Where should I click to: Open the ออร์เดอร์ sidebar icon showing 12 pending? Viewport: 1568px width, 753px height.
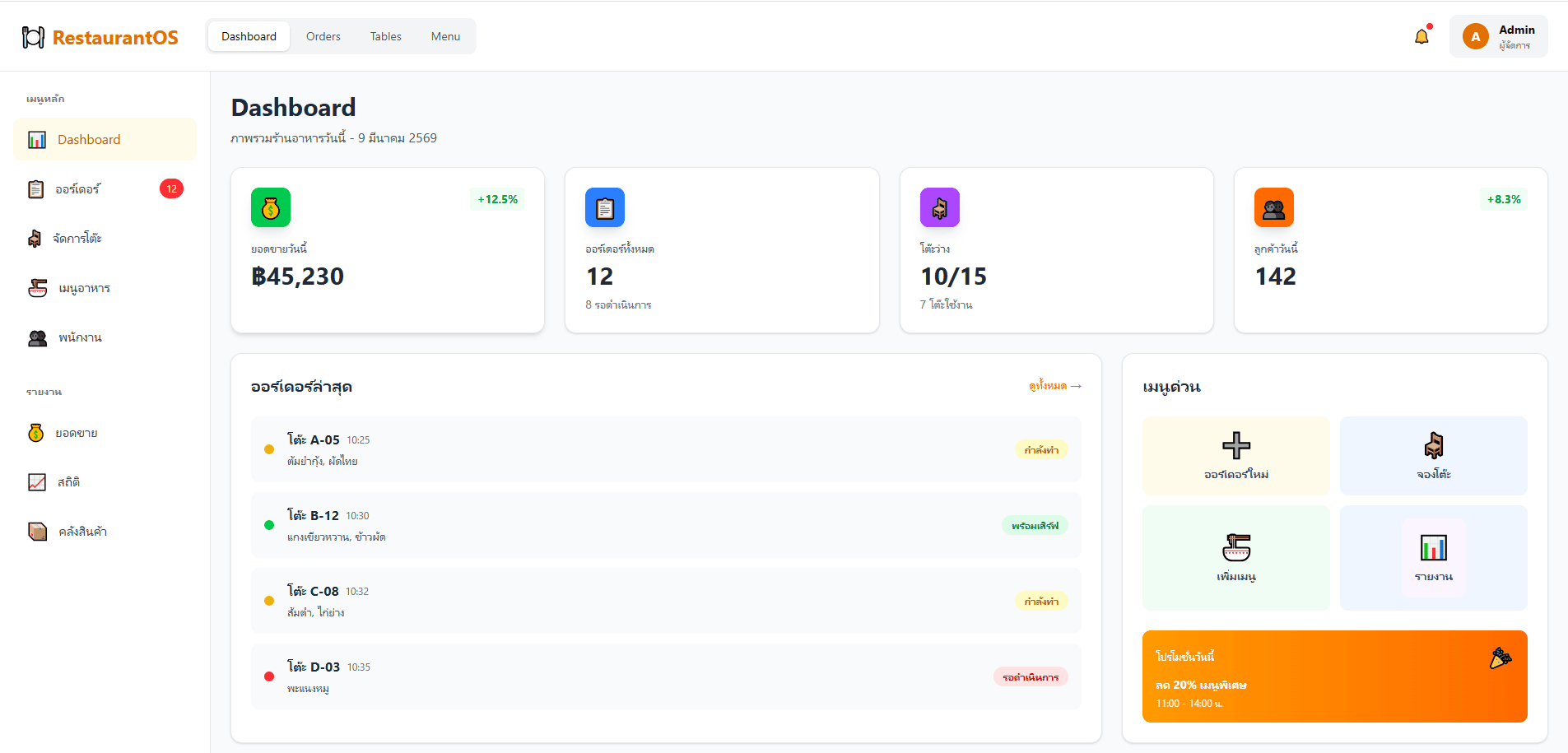(37, 188)
